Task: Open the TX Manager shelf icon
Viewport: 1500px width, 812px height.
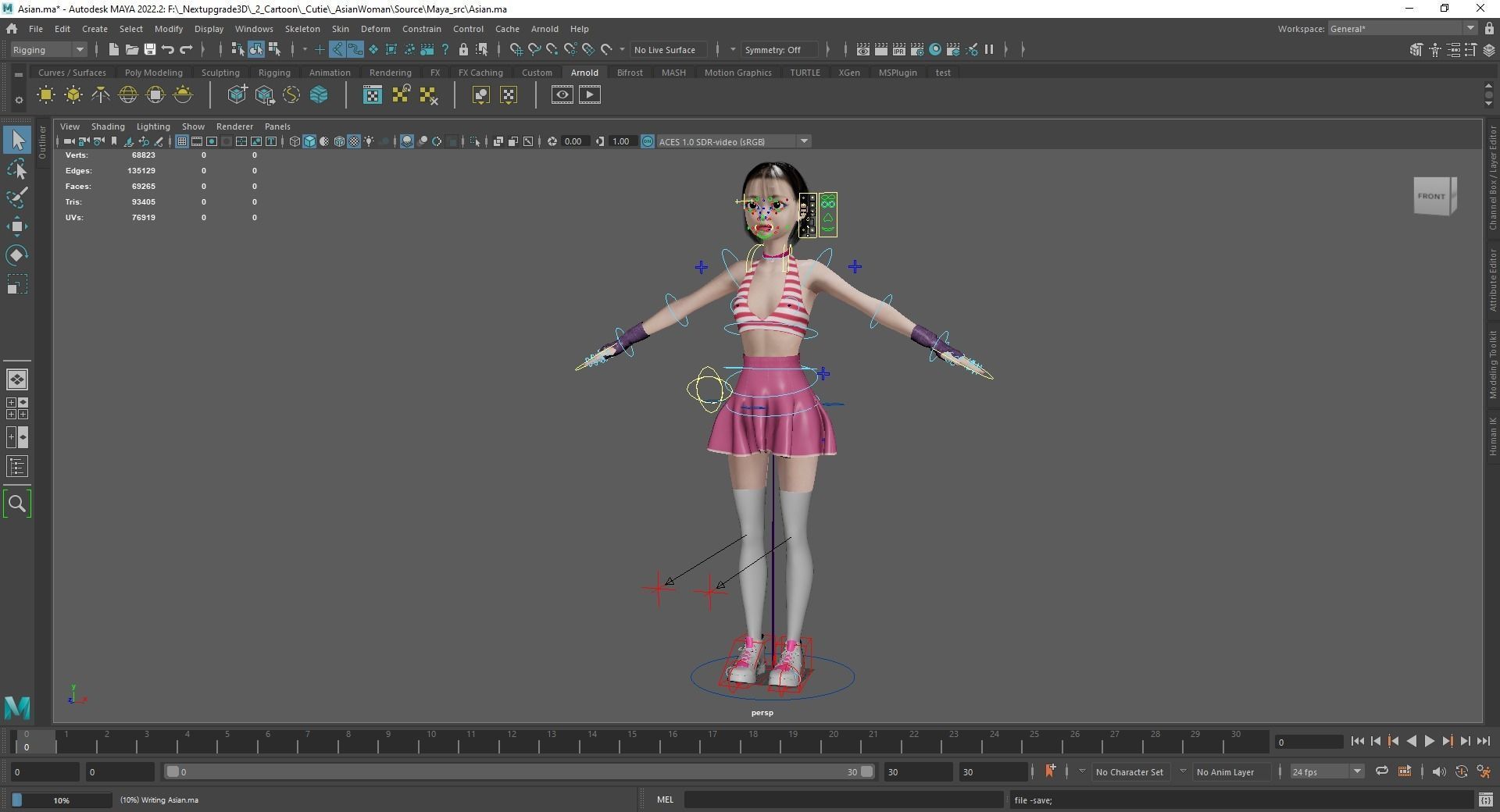Action: 373,95
